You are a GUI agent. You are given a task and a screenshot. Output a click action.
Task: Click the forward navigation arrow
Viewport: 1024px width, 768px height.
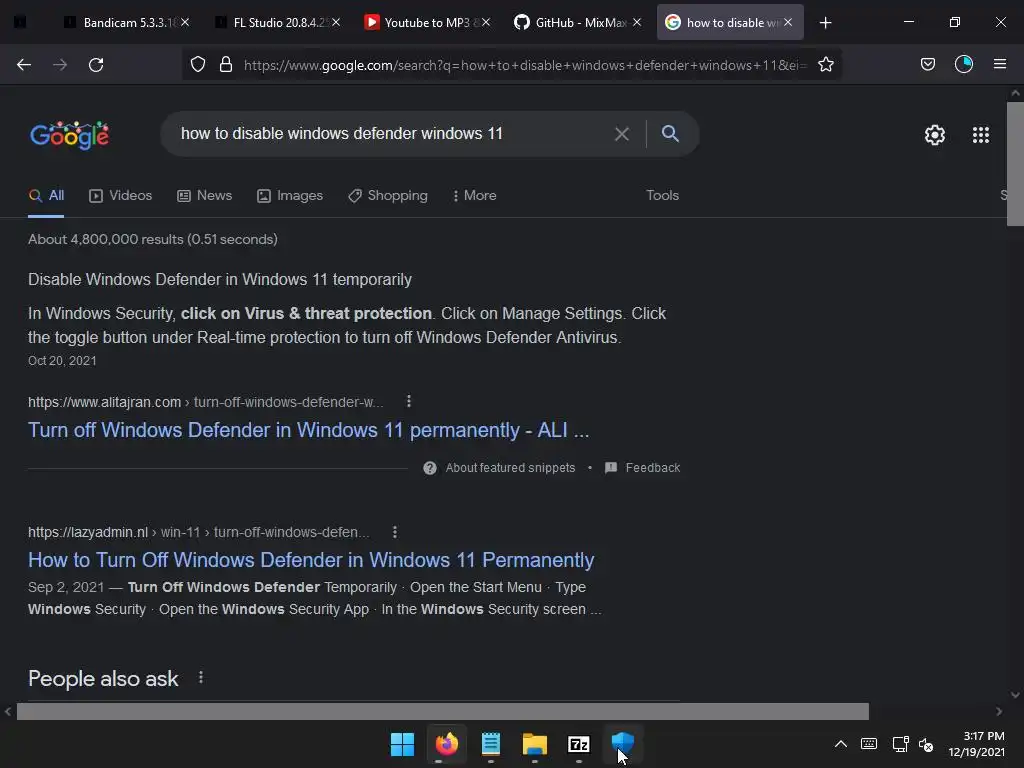point(60,65)
